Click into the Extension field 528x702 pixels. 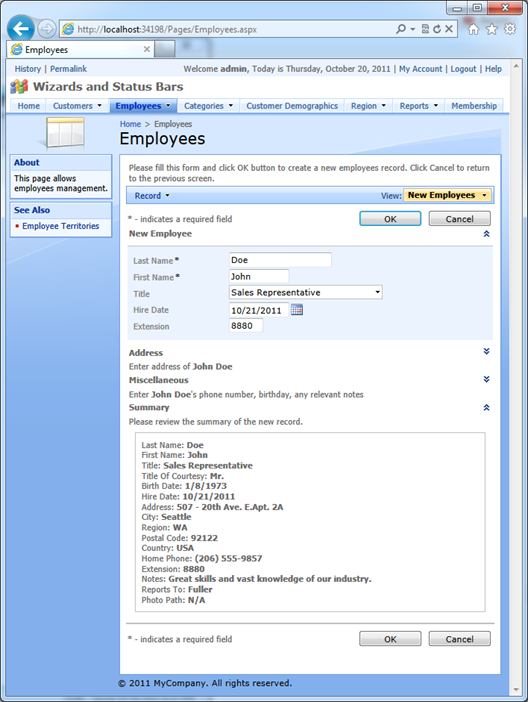pyautogui.click(x=246, y=326)
